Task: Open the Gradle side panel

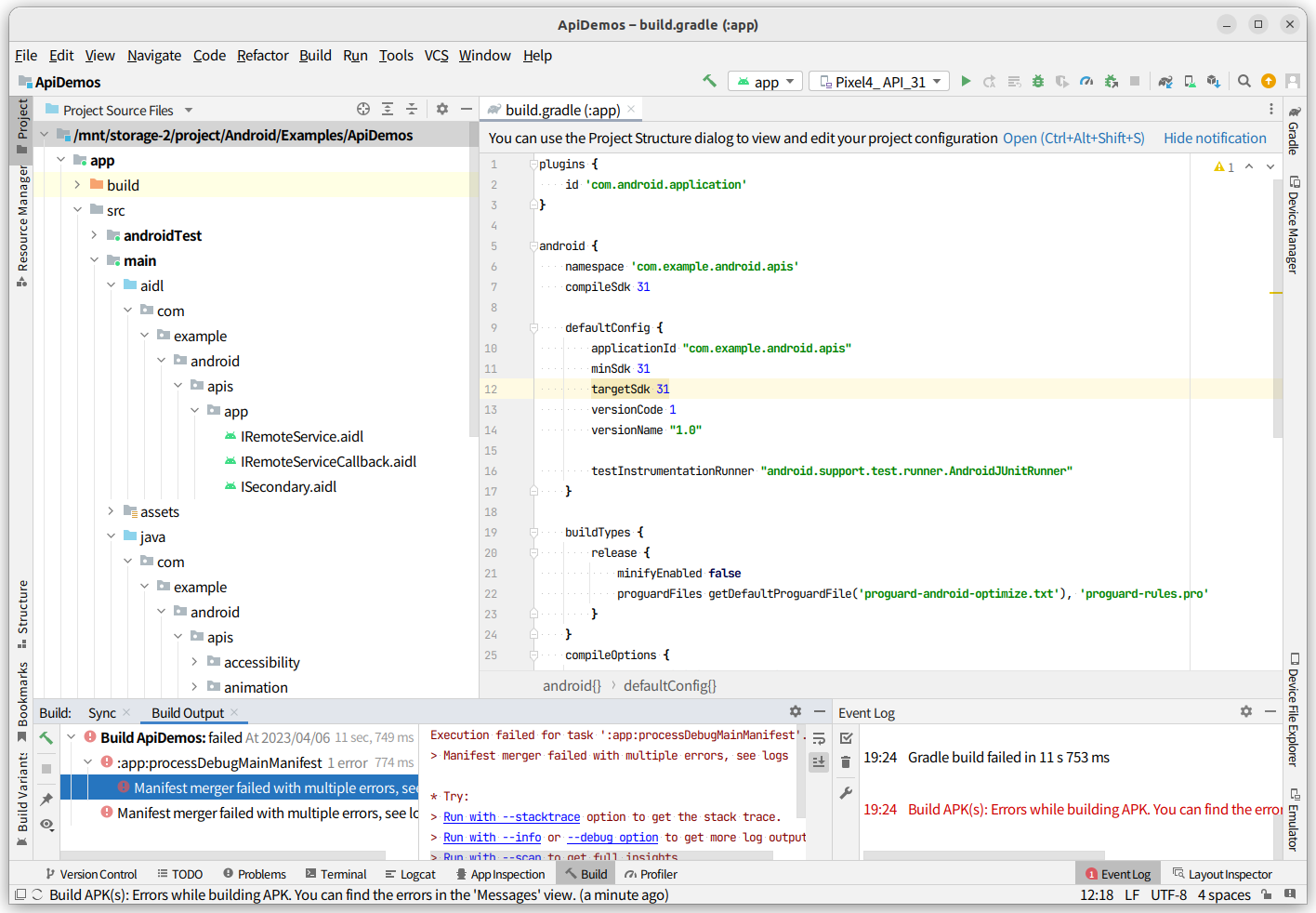Action: [1294, 130]
